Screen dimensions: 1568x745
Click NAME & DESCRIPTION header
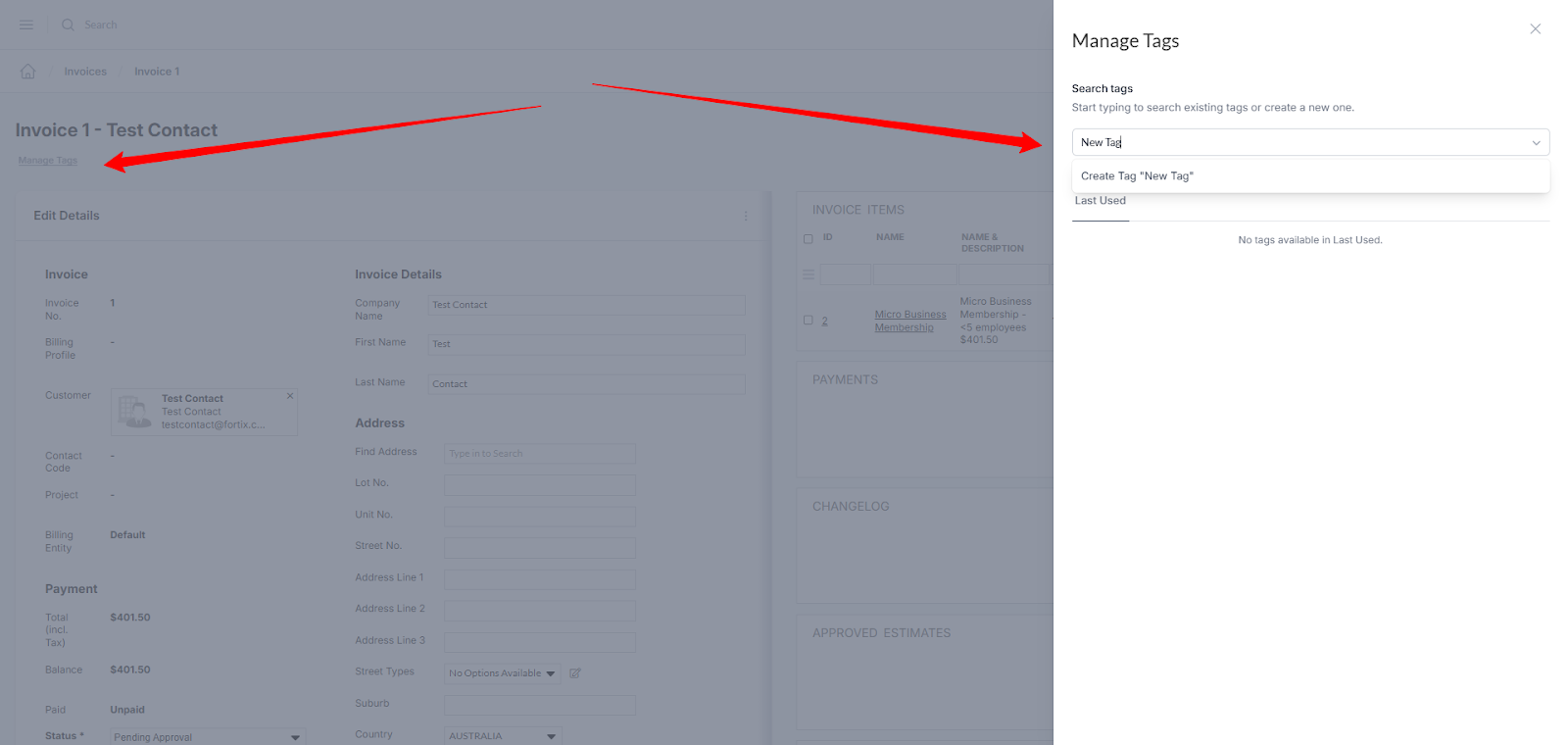coord(992,243)
